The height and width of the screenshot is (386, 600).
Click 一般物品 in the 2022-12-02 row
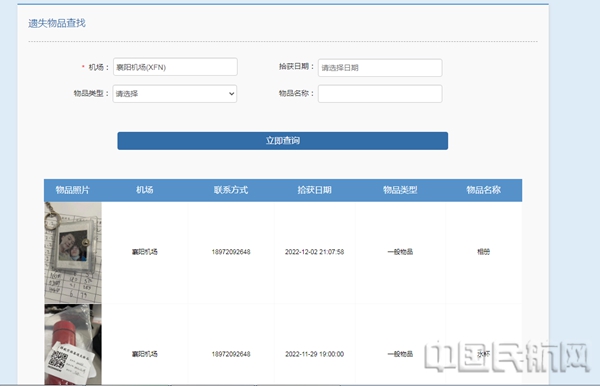coord(400,252)
